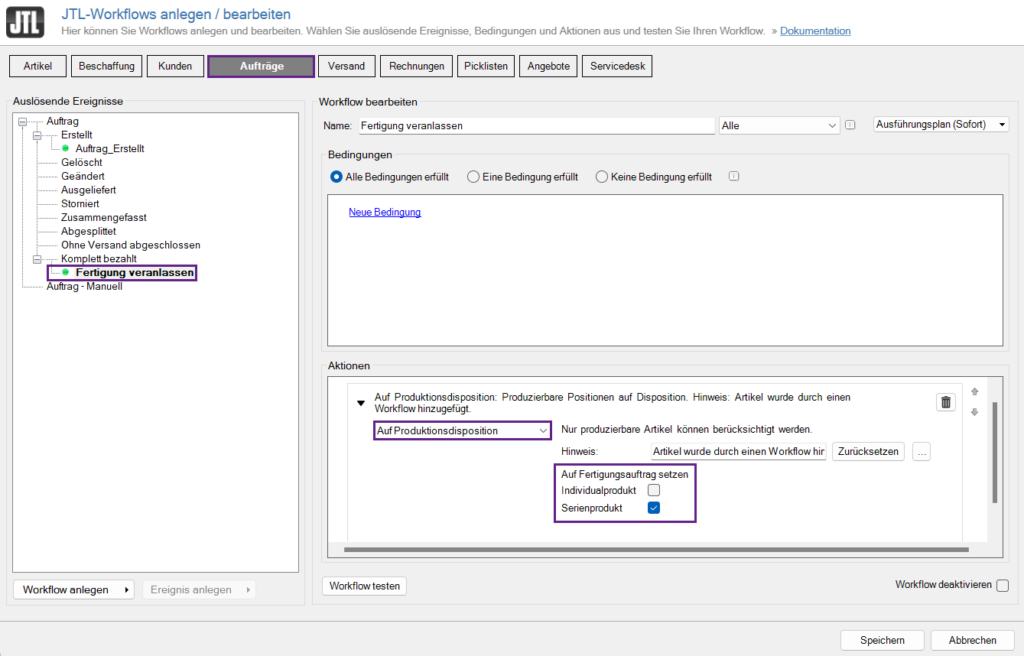Open the ellipsis button next to Zurücksetzen

(920, 451)
